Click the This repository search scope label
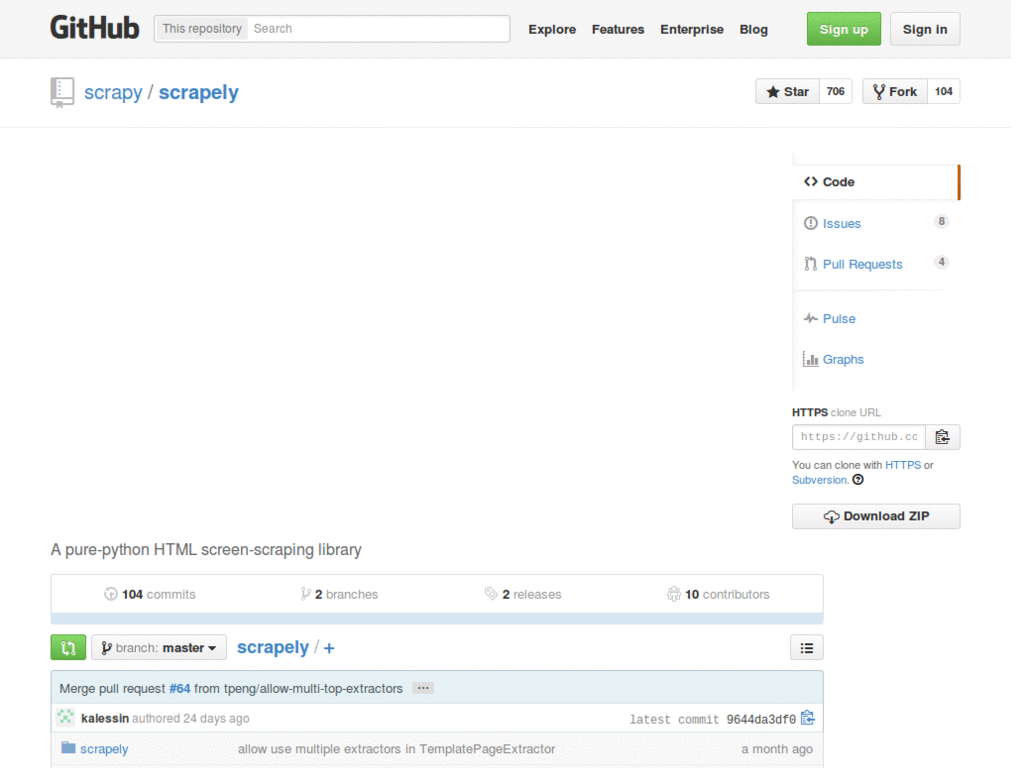Viewport: 1024px width, 768px height. 202,29
